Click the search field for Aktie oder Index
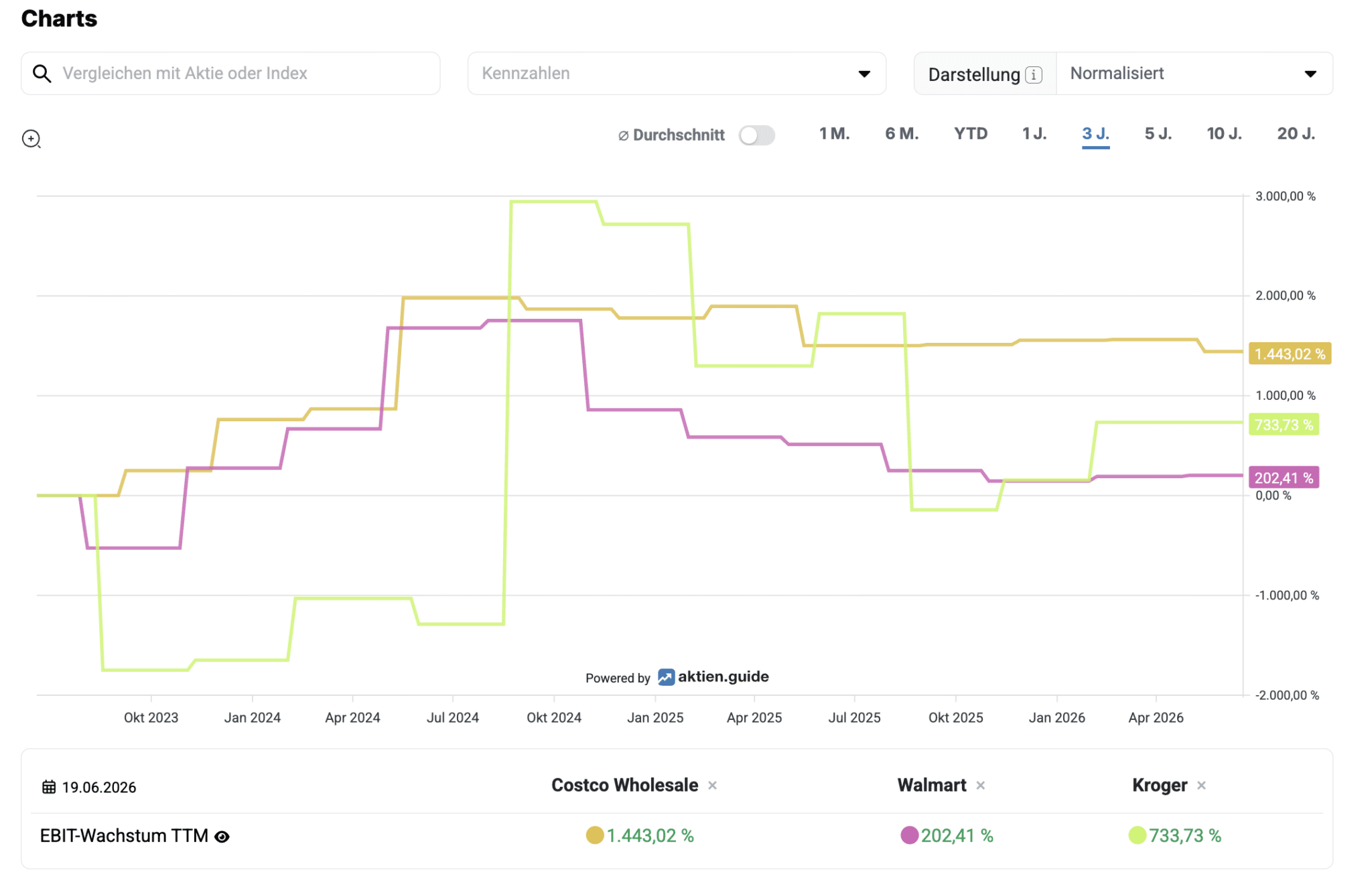 click(230, 74)
